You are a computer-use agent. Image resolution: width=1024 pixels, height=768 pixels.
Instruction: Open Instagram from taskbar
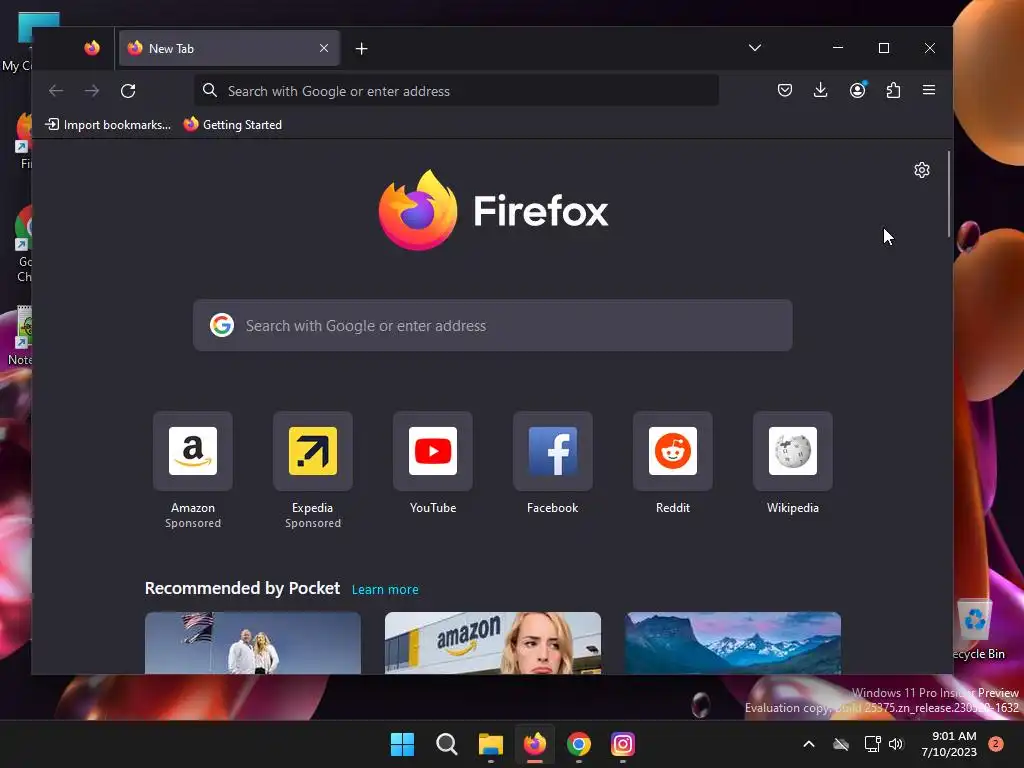coord(623,744)
